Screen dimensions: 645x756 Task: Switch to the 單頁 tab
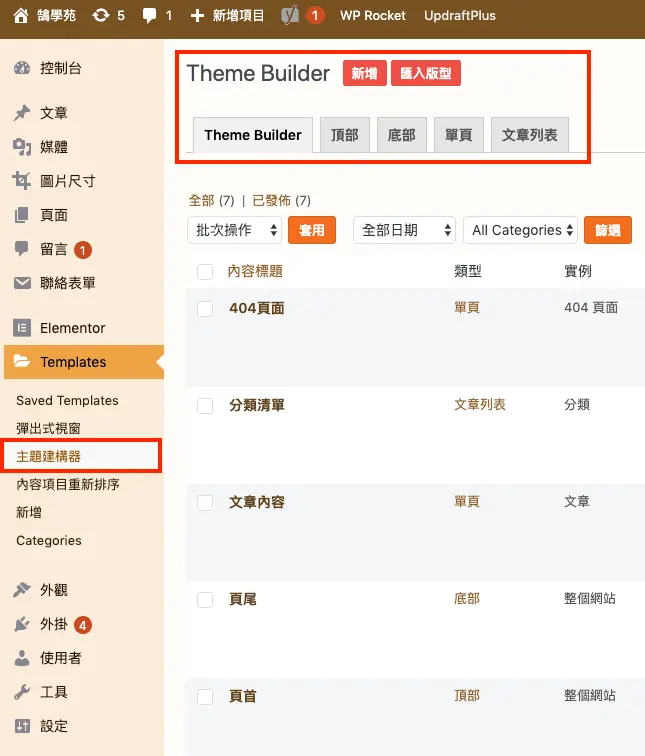click(x=459, y=135)
